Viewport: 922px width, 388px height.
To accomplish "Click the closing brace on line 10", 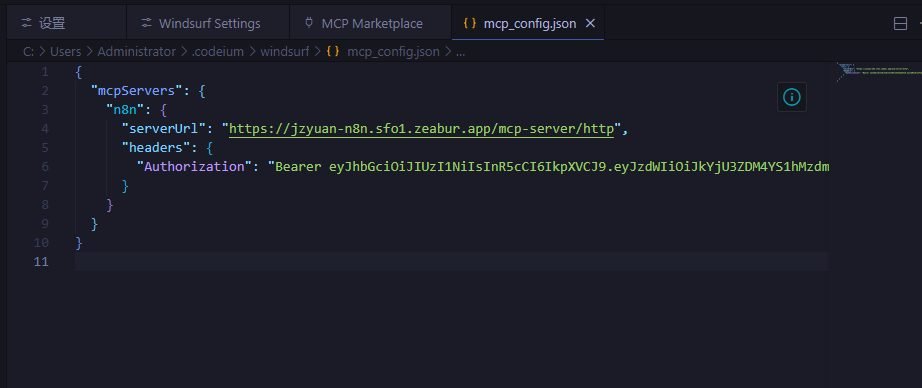I will click(x=79, y=242).
